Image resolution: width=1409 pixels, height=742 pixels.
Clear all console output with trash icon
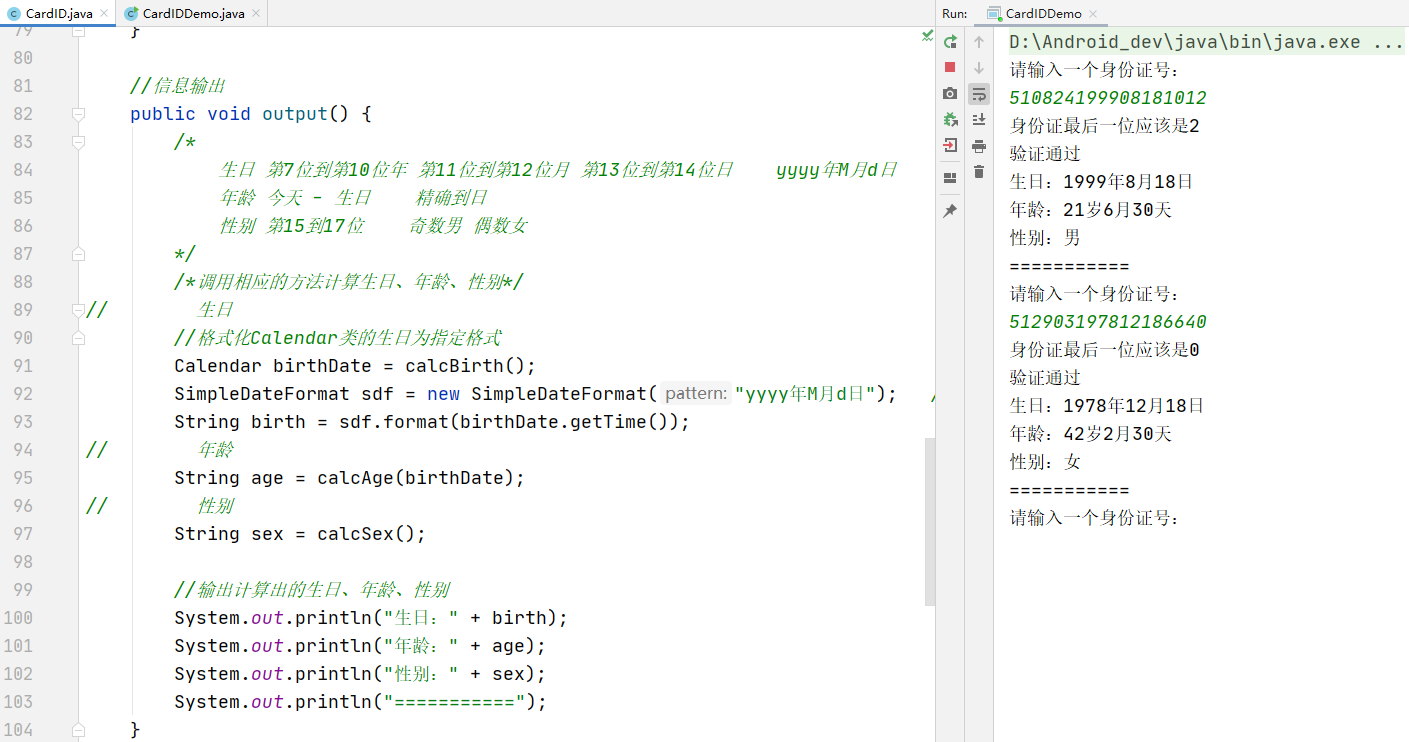[979, 172]
